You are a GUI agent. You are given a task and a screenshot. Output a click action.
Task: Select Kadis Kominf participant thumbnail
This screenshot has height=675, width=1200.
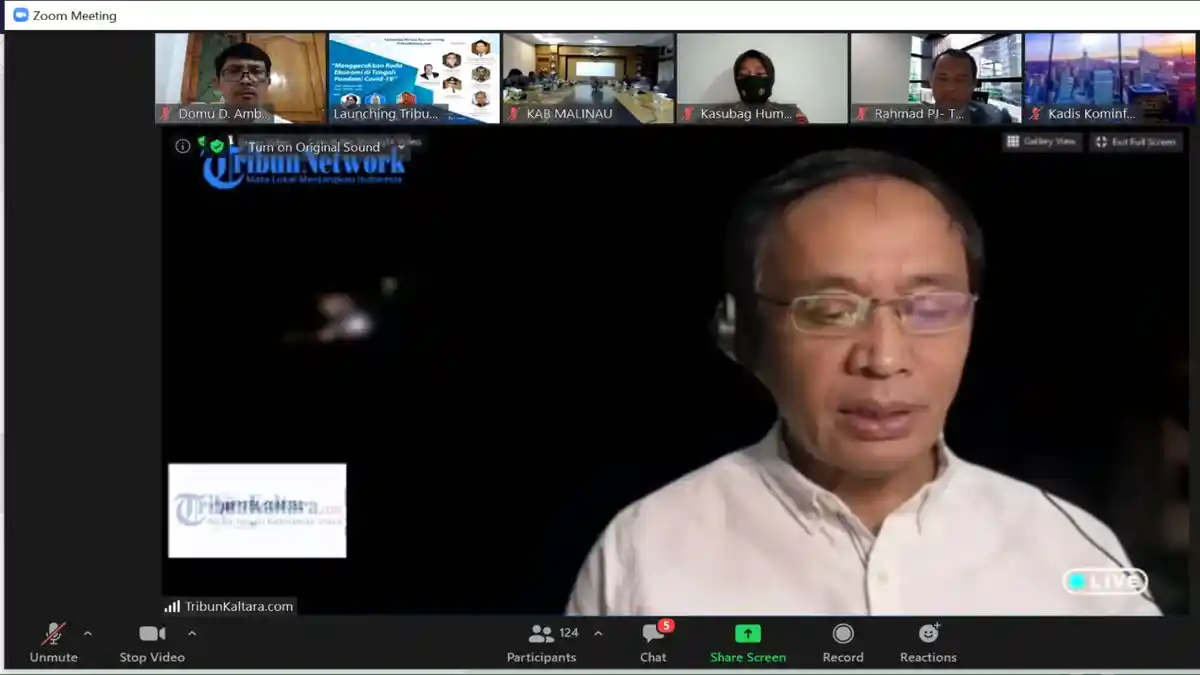(x=1110, y=78)
